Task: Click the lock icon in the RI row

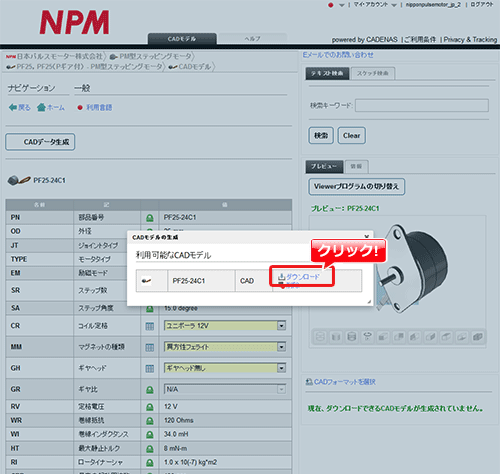Action: pyautogui.click(x=150, y=463)
